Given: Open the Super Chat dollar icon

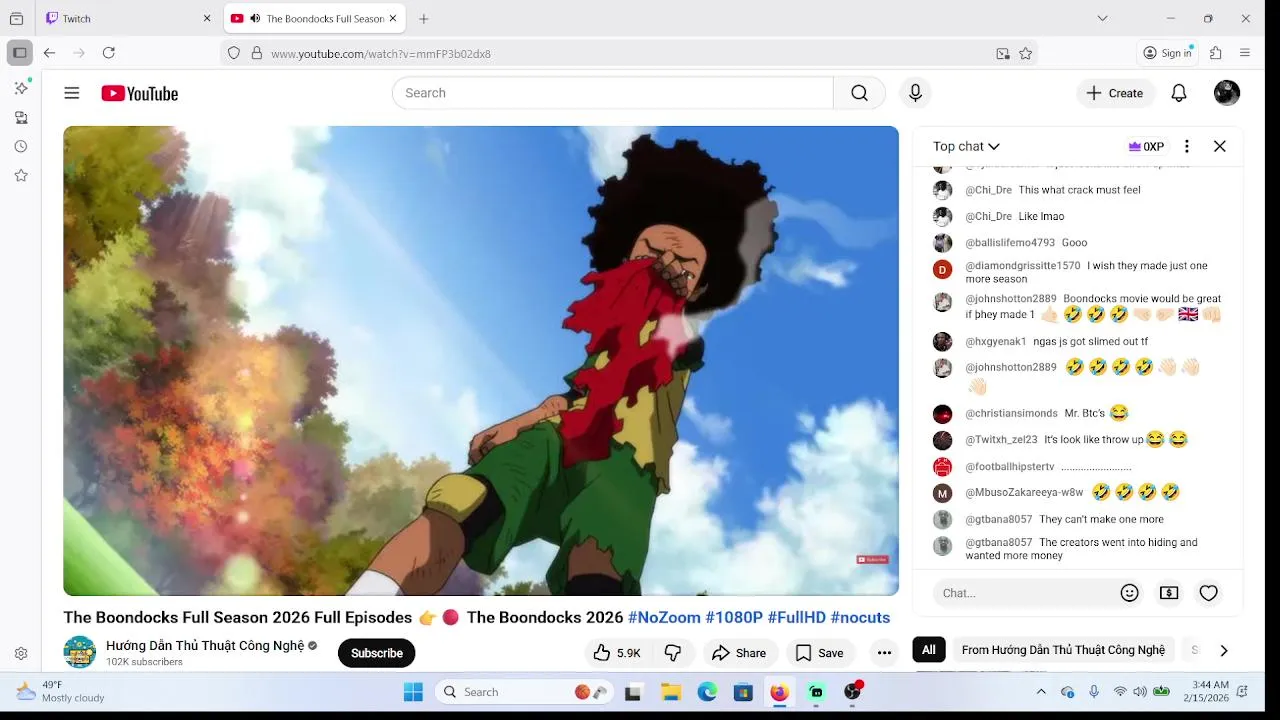Looking at the screenshot, I should (1169, 593).
